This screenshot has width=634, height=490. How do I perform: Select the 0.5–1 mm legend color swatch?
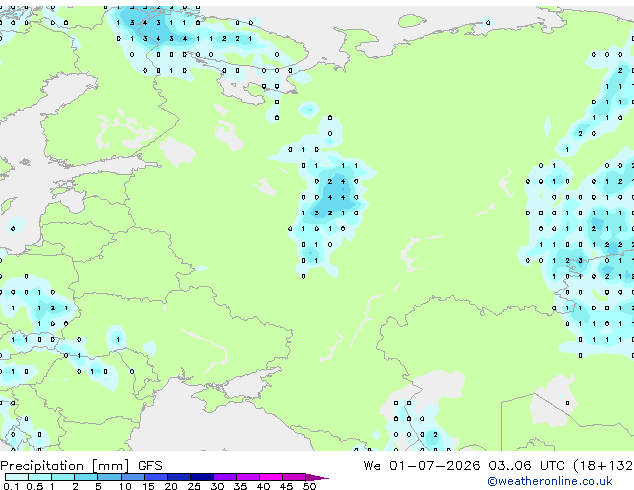click(40, 477)
